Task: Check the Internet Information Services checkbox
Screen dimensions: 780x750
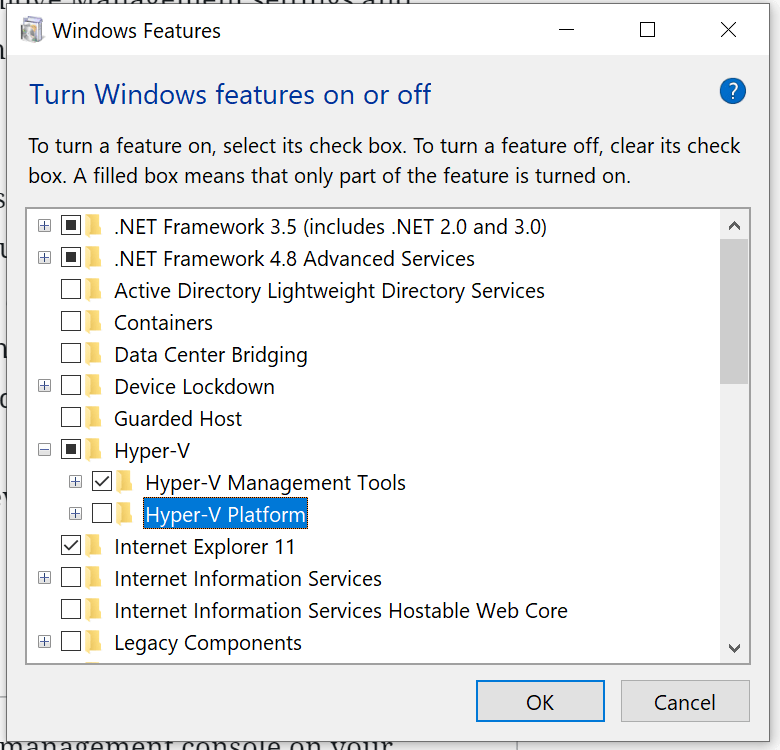Action: [x=71, y=577]
